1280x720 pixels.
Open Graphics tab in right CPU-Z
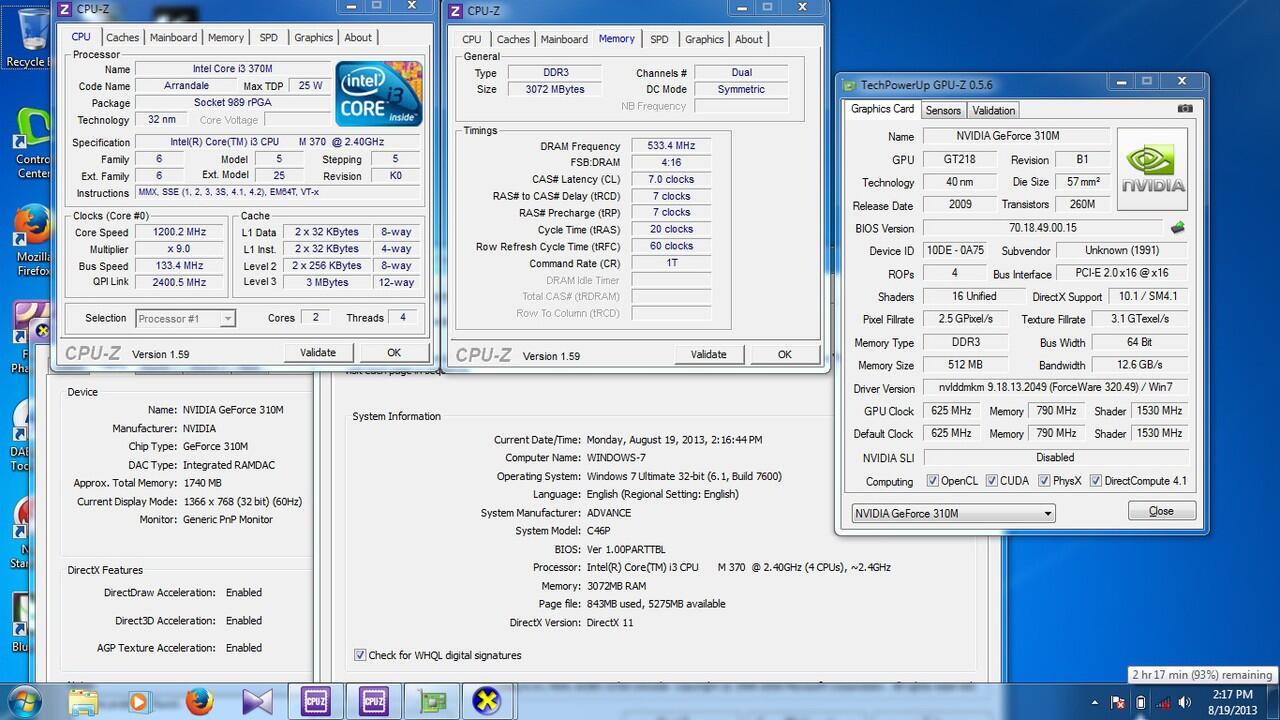point(704,40)
